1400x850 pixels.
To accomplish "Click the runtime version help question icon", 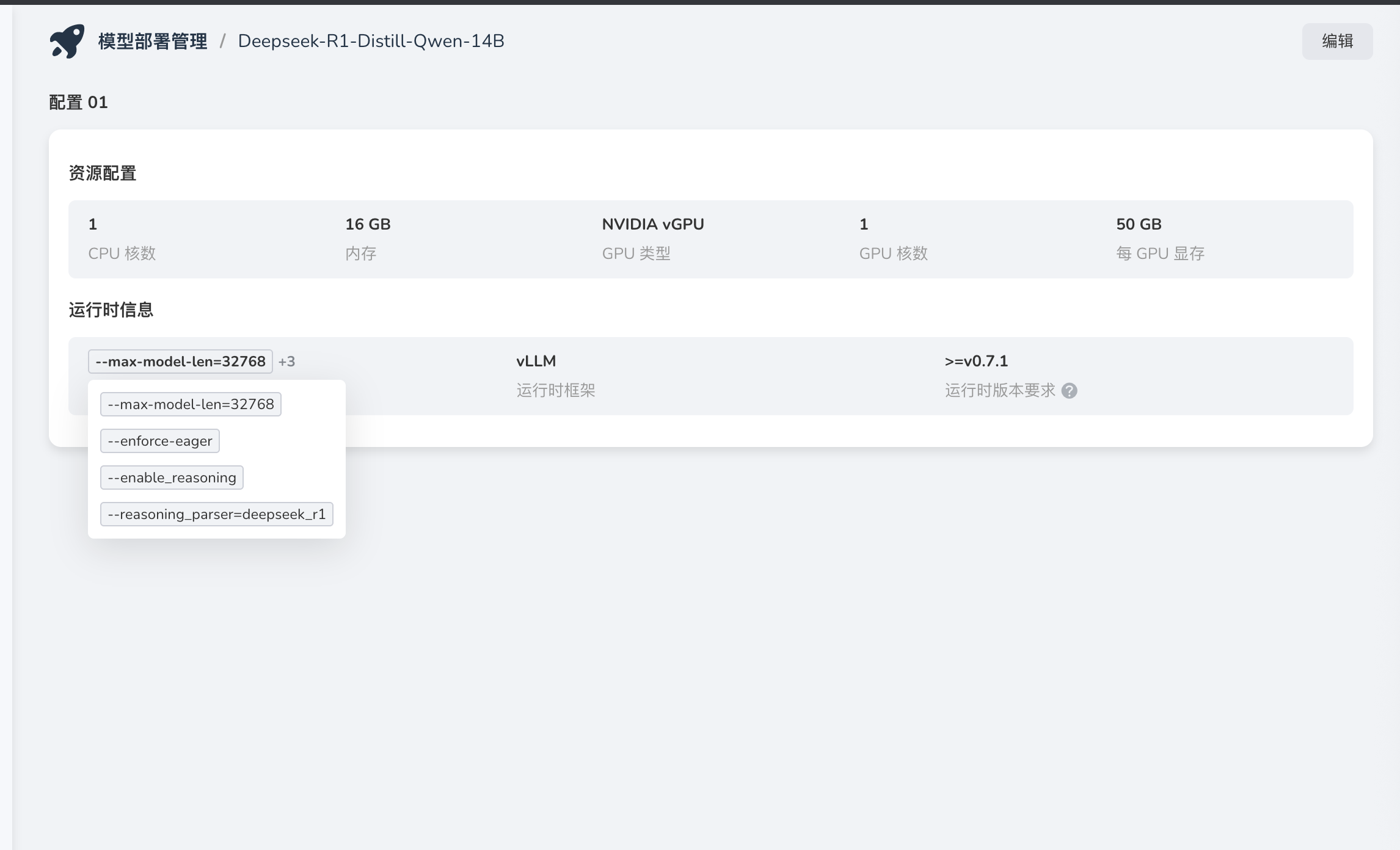I will (1069, 391).
